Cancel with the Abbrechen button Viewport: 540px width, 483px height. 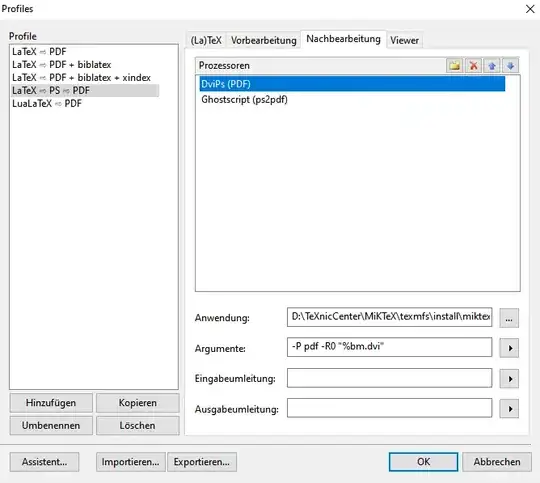pos(497,462)
